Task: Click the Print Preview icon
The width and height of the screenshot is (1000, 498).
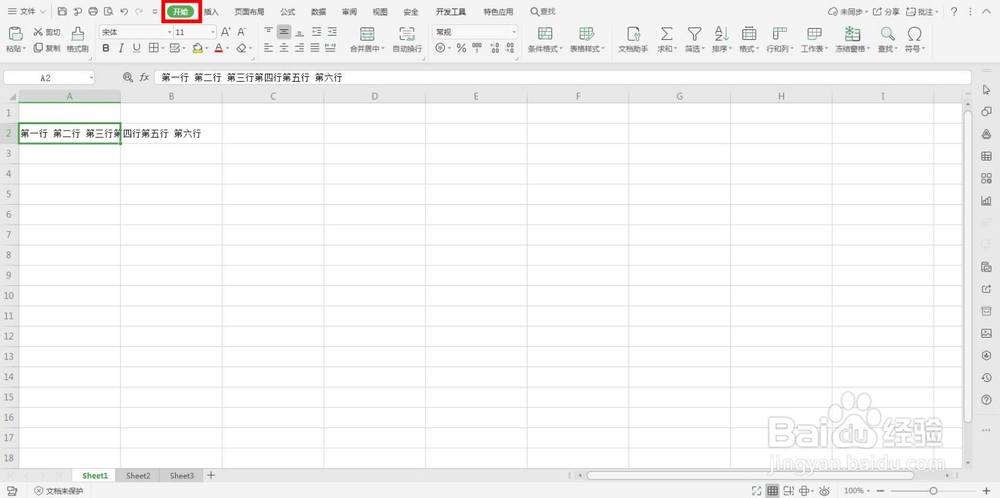Action: tap(108, 11)
